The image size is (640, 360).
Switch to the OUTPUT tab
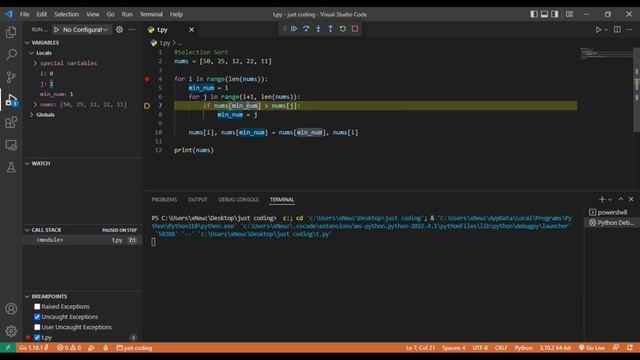click(x=198, y=200)
